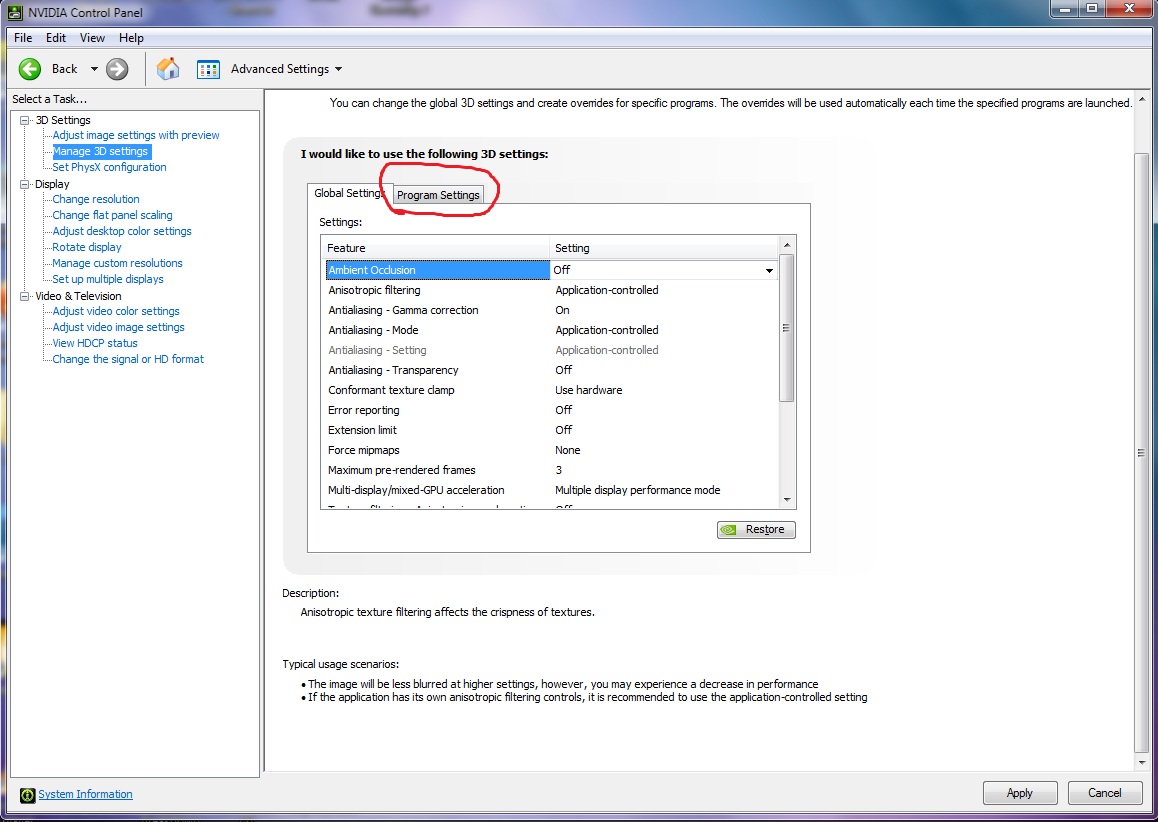Click the Setting column header

664,248
